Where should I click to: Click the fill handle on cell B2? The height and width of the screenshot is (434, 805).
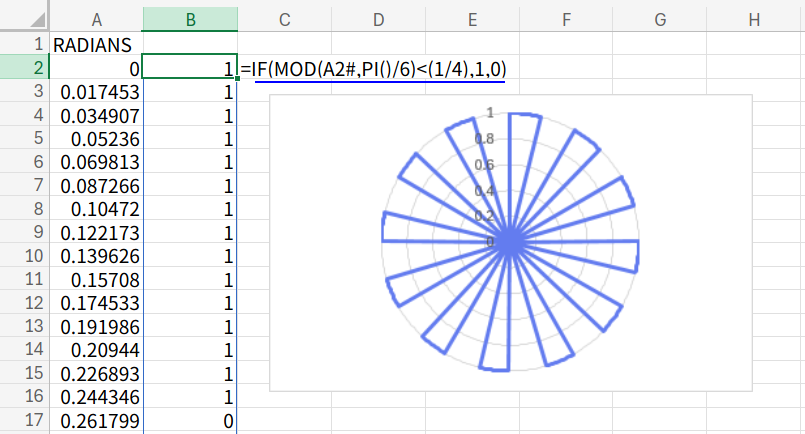[x=237, y=79]
